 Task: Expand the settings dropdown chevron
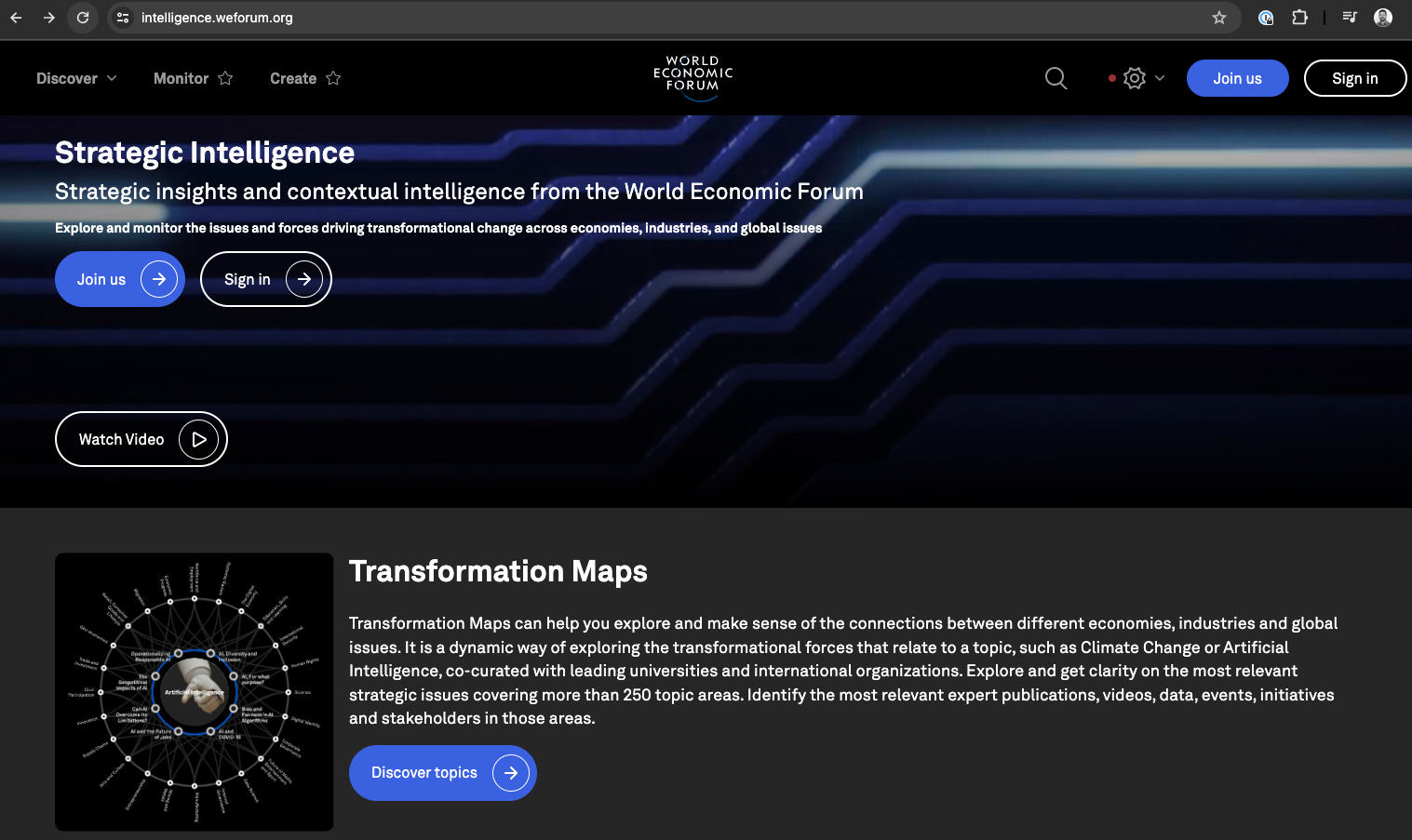[x=1160, y=78]
